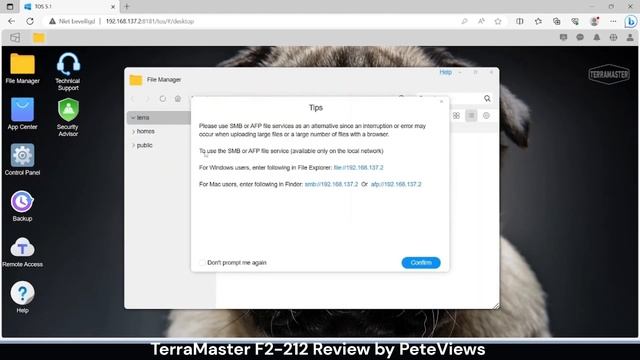
Task: Launch the App Center desktop icon
Action: tap(22, 114)
